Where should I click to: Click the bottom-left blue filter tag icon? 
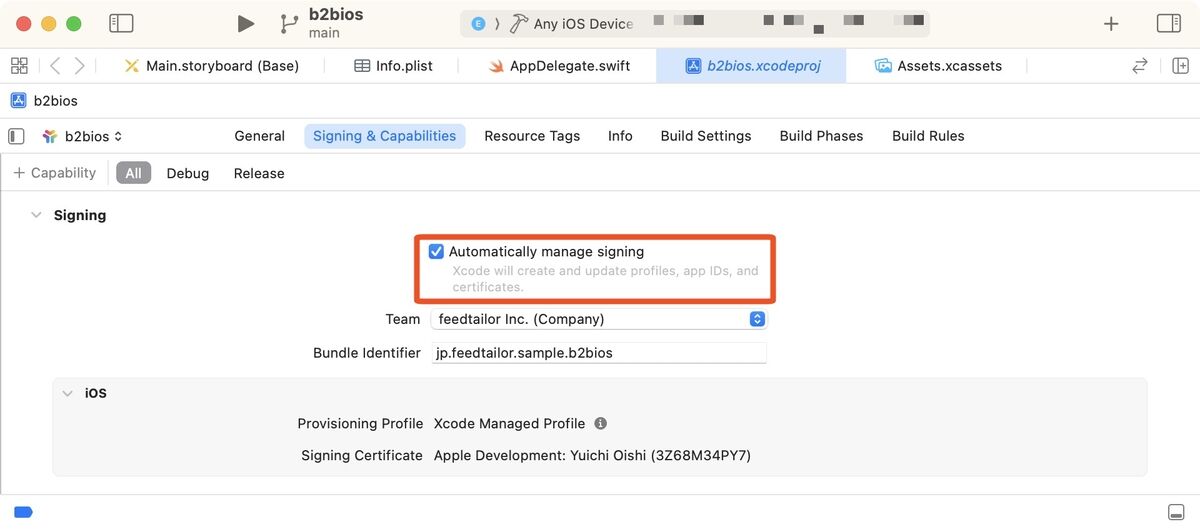23,512
